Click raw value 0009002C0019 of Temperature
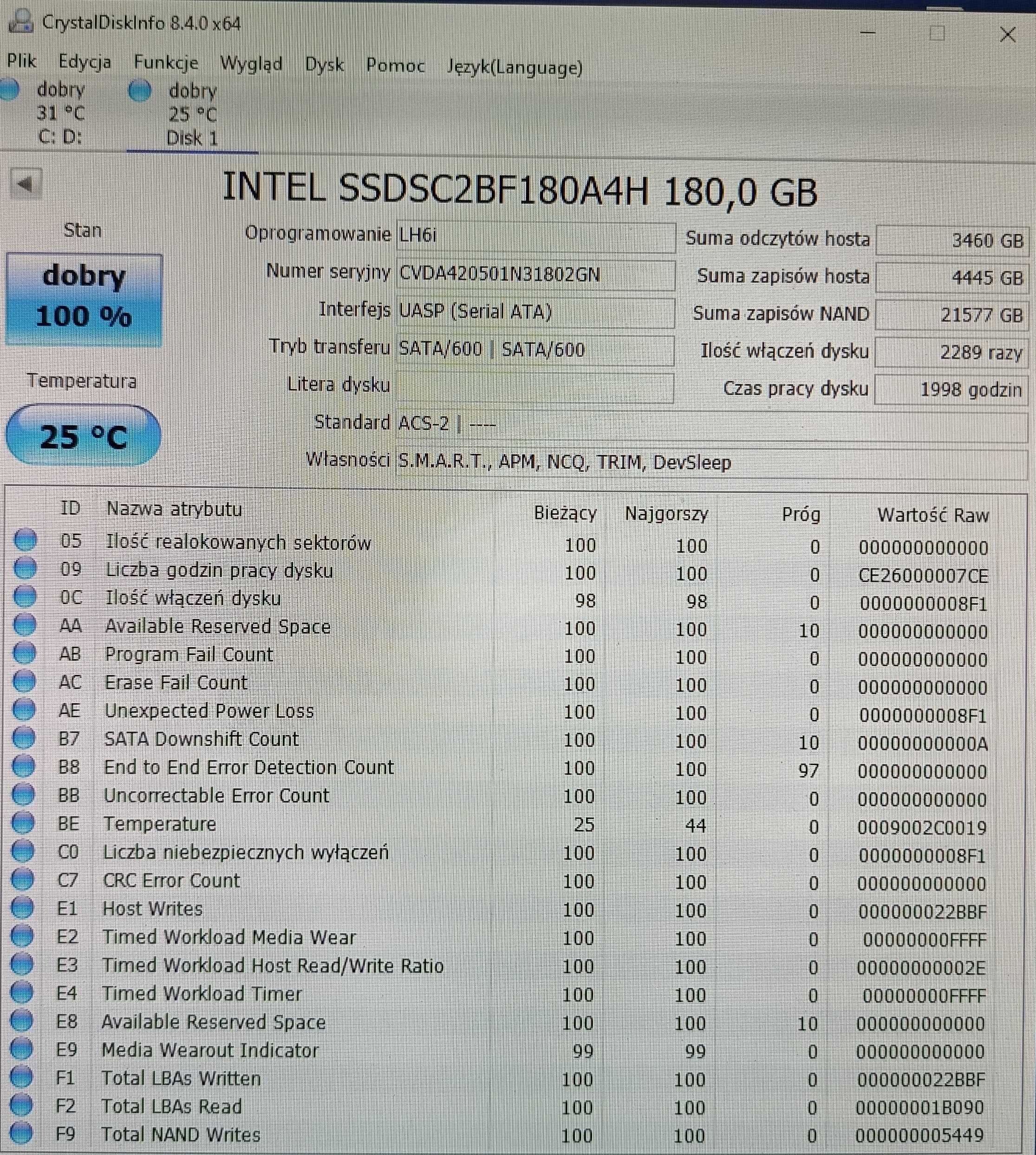This screenshot has width=1036, height=1155. click(922, 827)
